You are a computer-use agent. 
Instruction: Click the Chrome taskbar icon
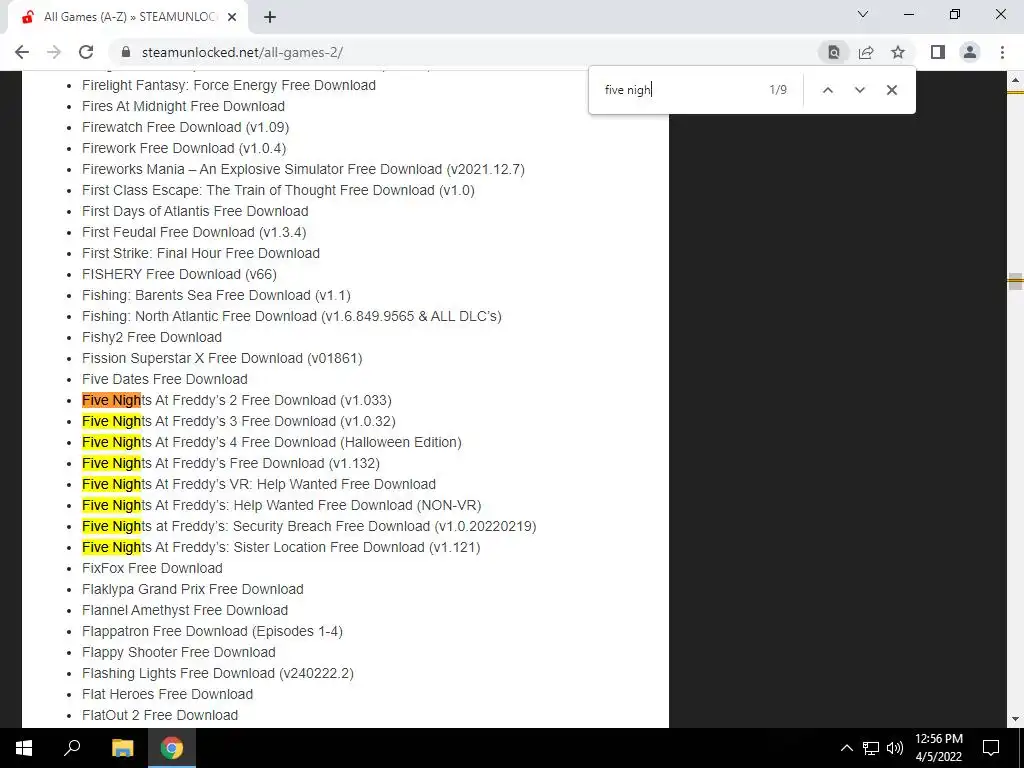point(172,748)
